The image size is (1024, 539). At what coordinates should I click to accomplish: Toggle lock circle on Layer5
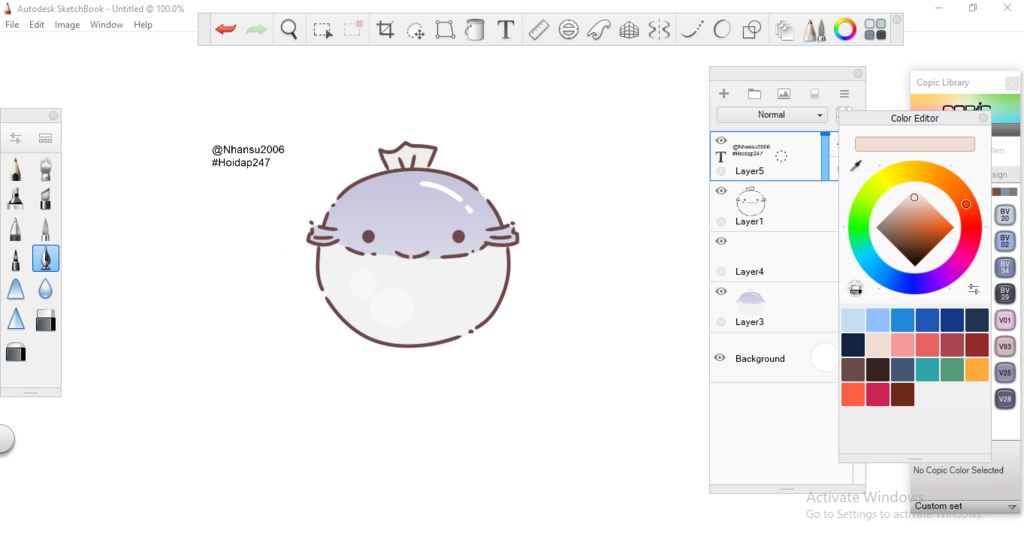coord(721,171)
